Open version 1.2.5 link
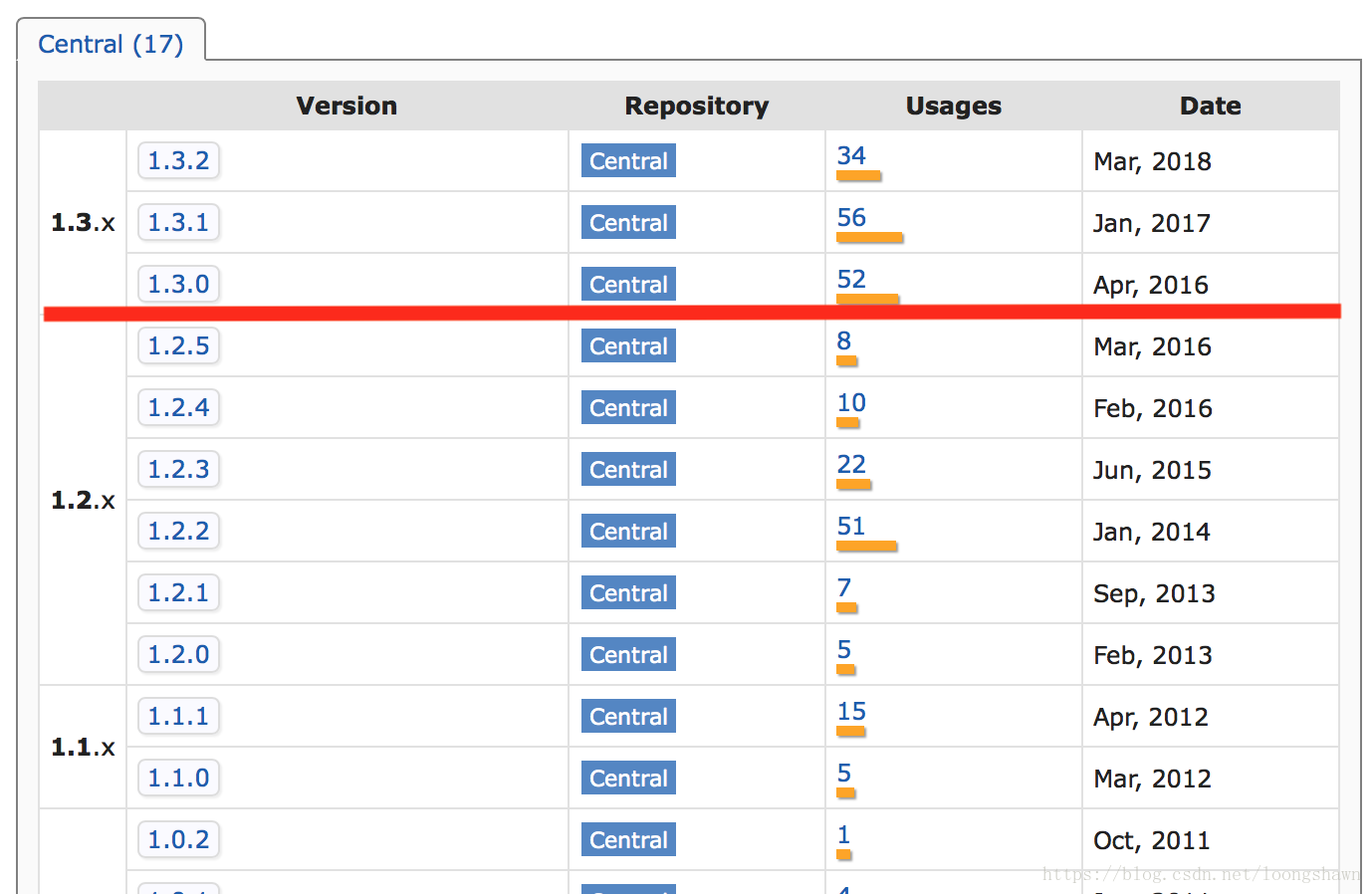The height and width of the screenshot is (894, 1372). 179,345
